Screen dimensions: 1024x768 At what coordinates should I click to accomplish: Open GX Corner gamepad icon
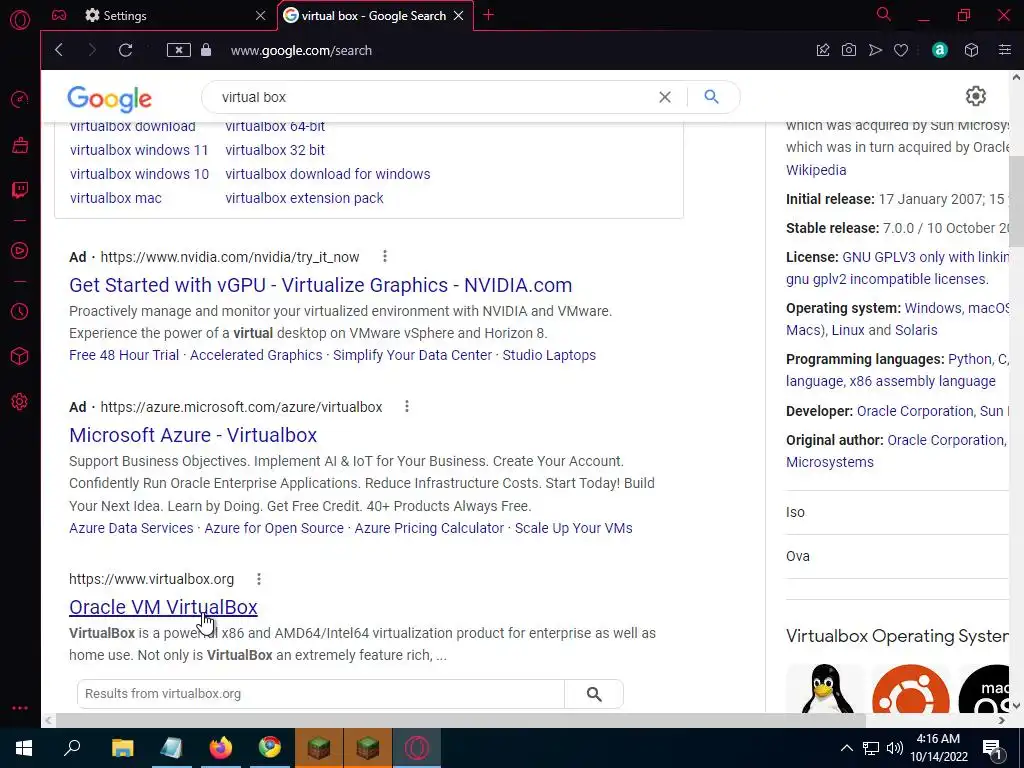(59, 15)
